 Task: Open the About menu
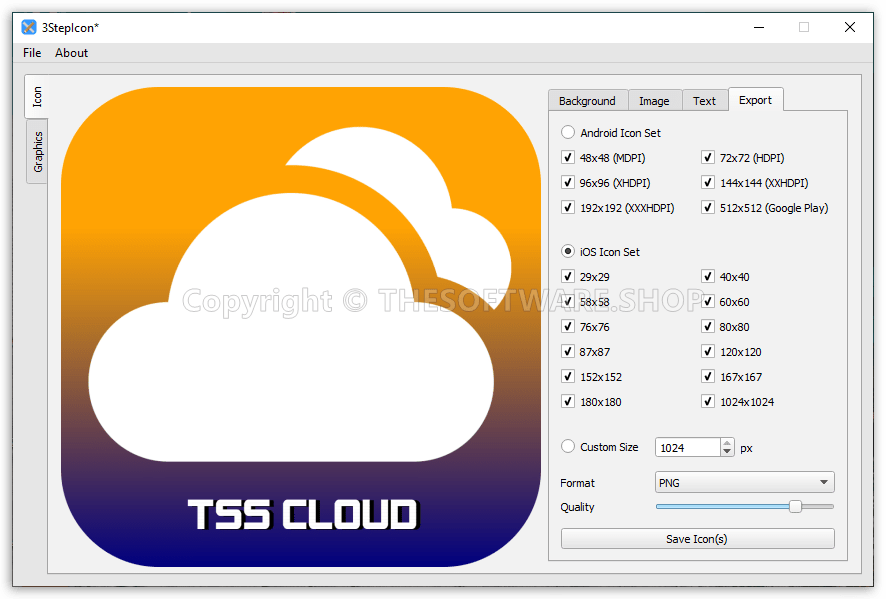(x=72, y=53)
